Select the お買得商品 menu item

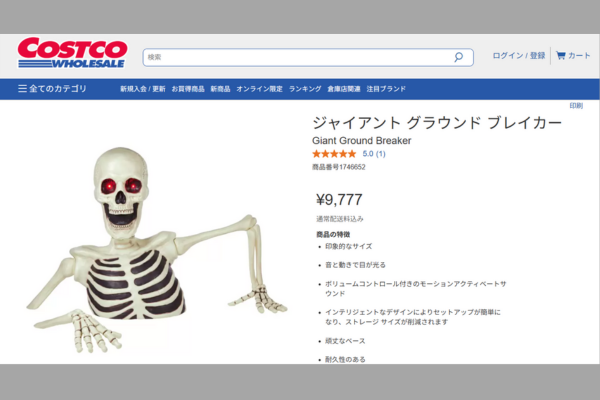pyautogui.click(x=188, y=89)
